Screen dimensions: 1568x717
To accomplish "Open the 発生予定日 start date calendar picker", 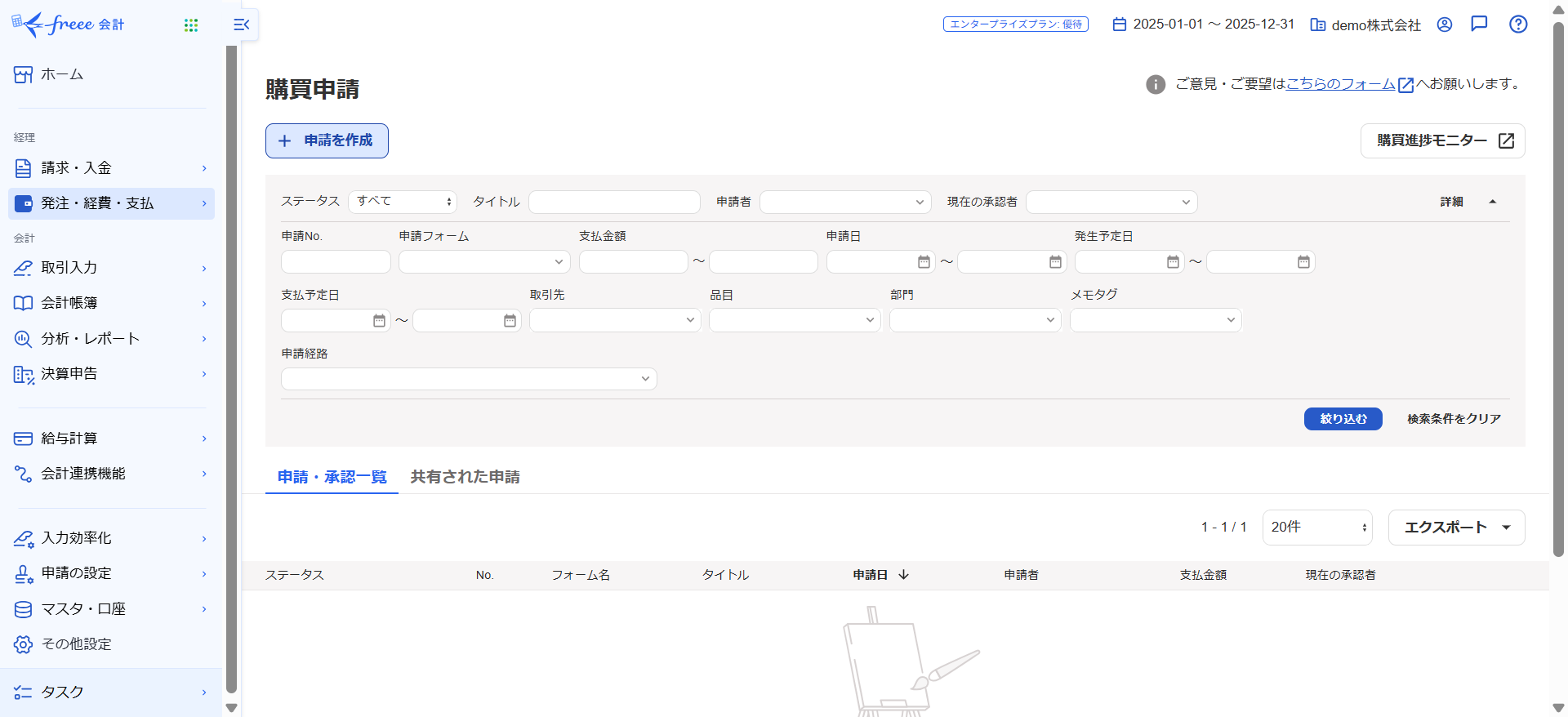I will (x=1173, y=262).
